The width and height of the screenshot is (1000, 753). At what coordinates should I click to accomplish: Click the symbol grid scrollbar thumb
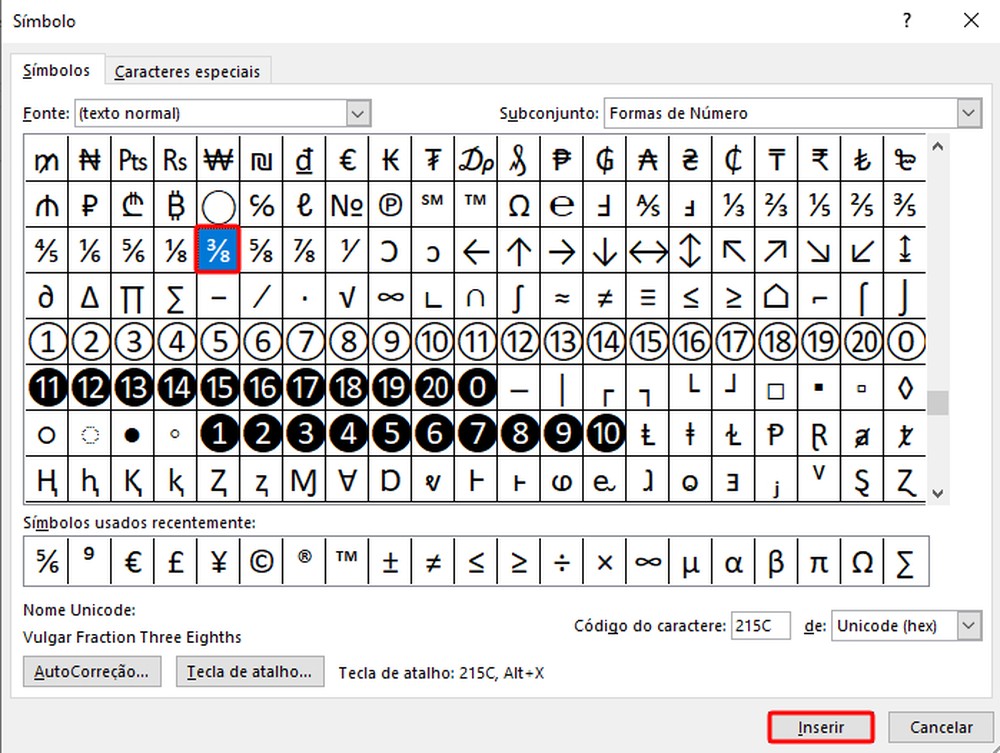click(937, 402)
